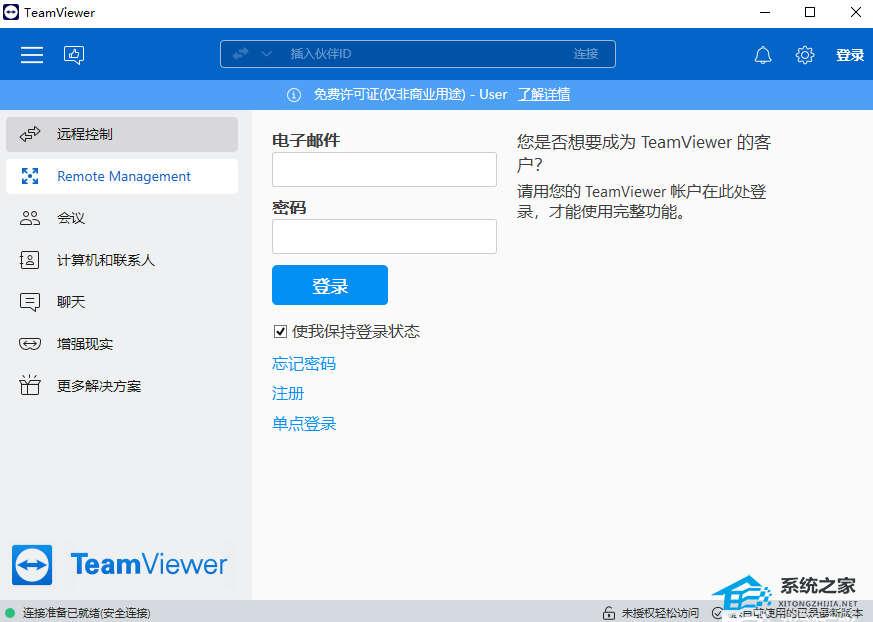Click the TeamViewer logo at bottom left
Image resolution: width=873 pixels, height=622 pixels.
120,565
